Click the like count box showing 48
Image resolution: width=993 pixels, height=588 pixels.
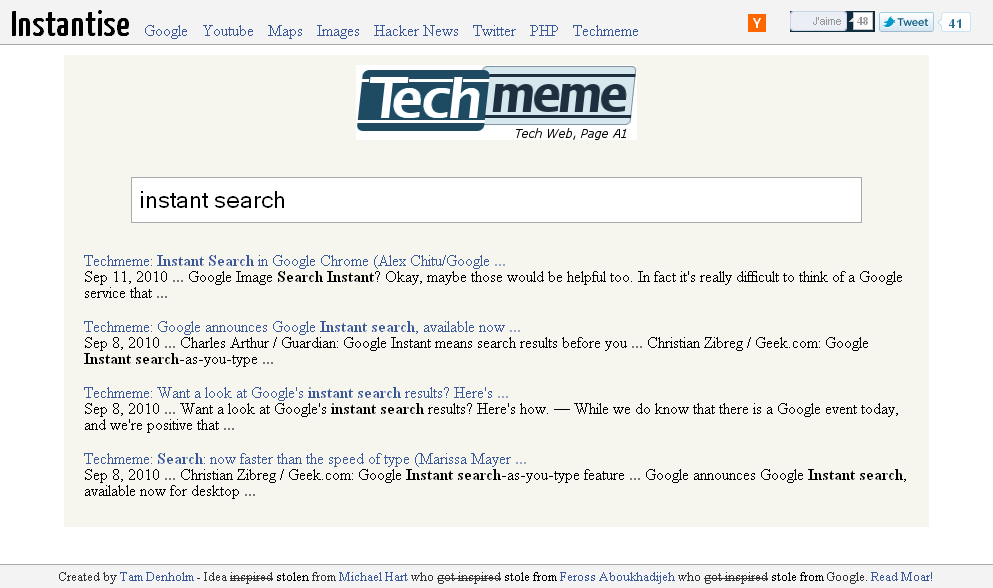861,22
